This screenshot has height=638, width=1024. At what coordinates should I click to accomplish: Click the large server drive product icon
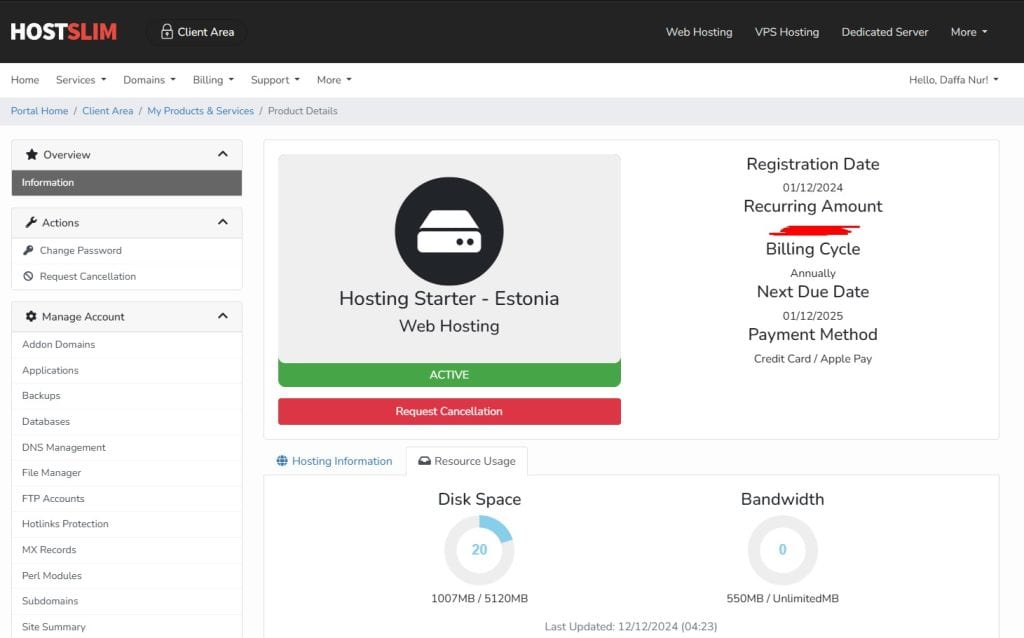coord(449,231)
